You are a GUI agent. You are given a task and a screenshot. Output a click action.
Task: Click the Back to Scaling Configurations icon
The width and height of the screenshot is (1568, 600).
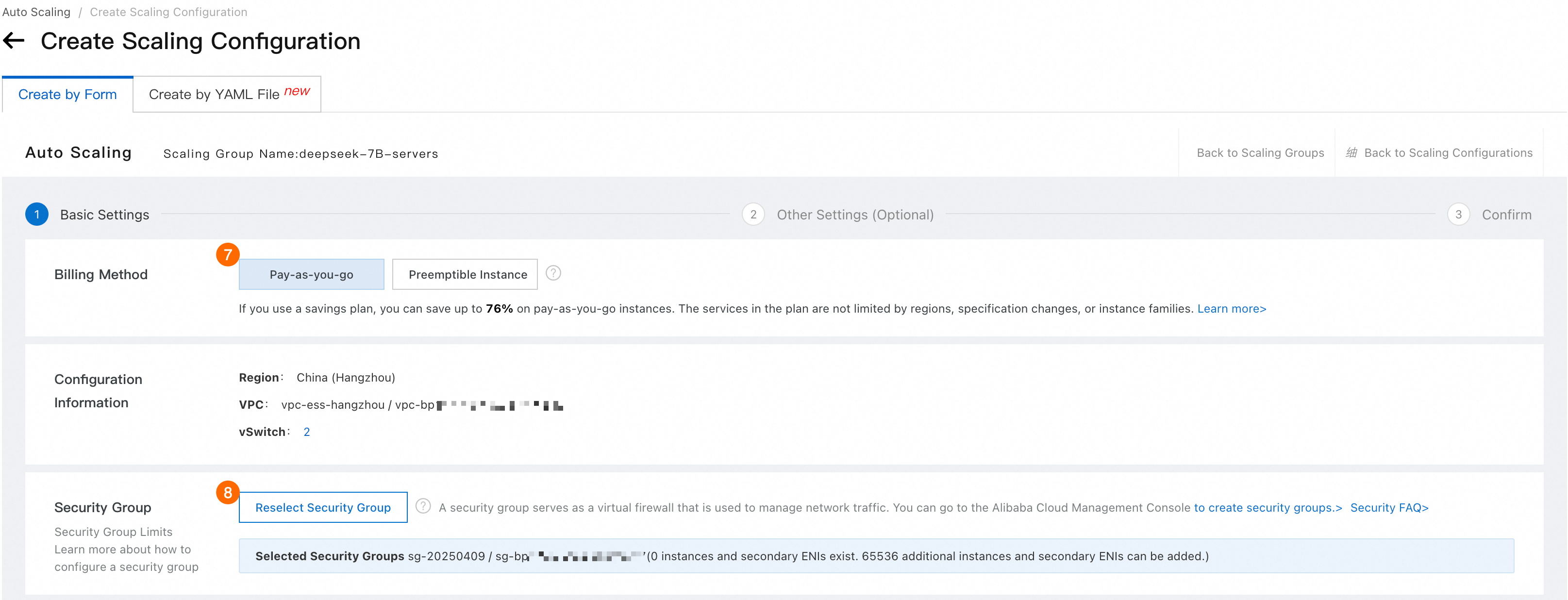(x=1351, y=153)
